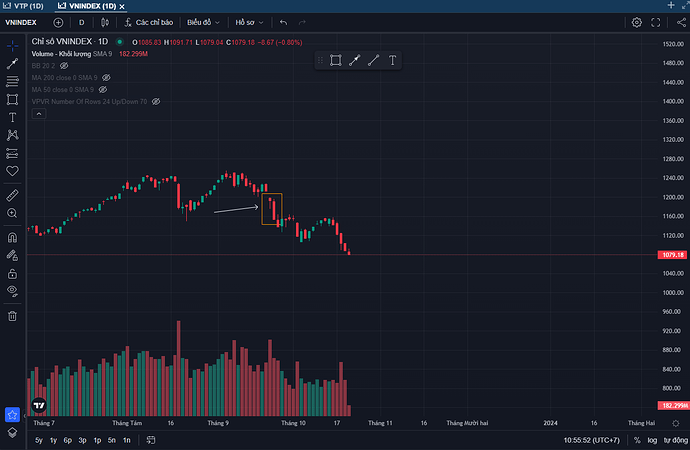Delete drawings with trash icon
The image size is (690, 450).
(12, 316)
